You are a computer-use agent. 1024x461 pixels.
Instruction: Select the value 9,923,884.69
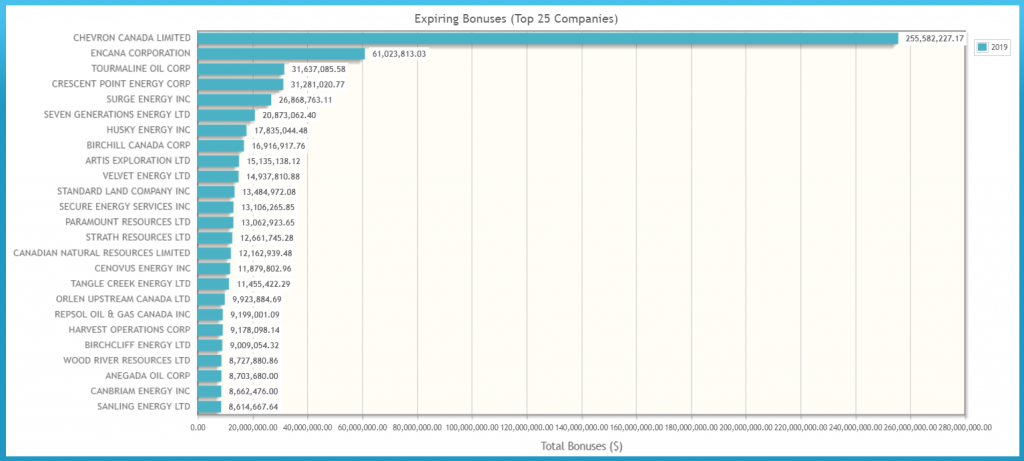click(257, 300)
